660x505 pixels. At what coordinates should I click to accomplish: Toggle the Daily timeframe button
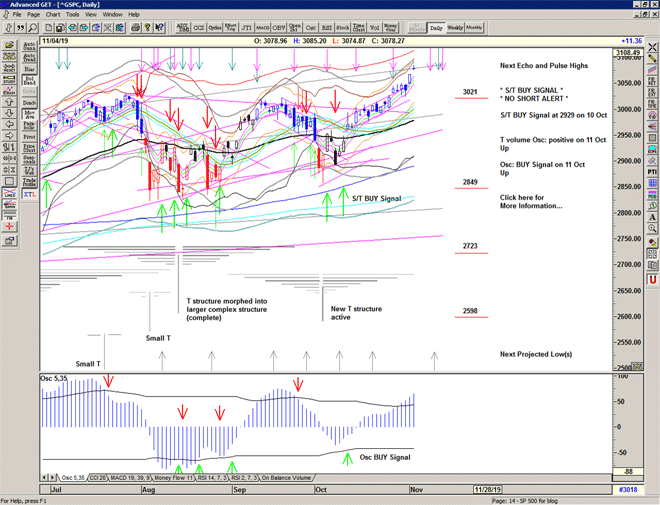pyautogui.click(x=436, y=28)
